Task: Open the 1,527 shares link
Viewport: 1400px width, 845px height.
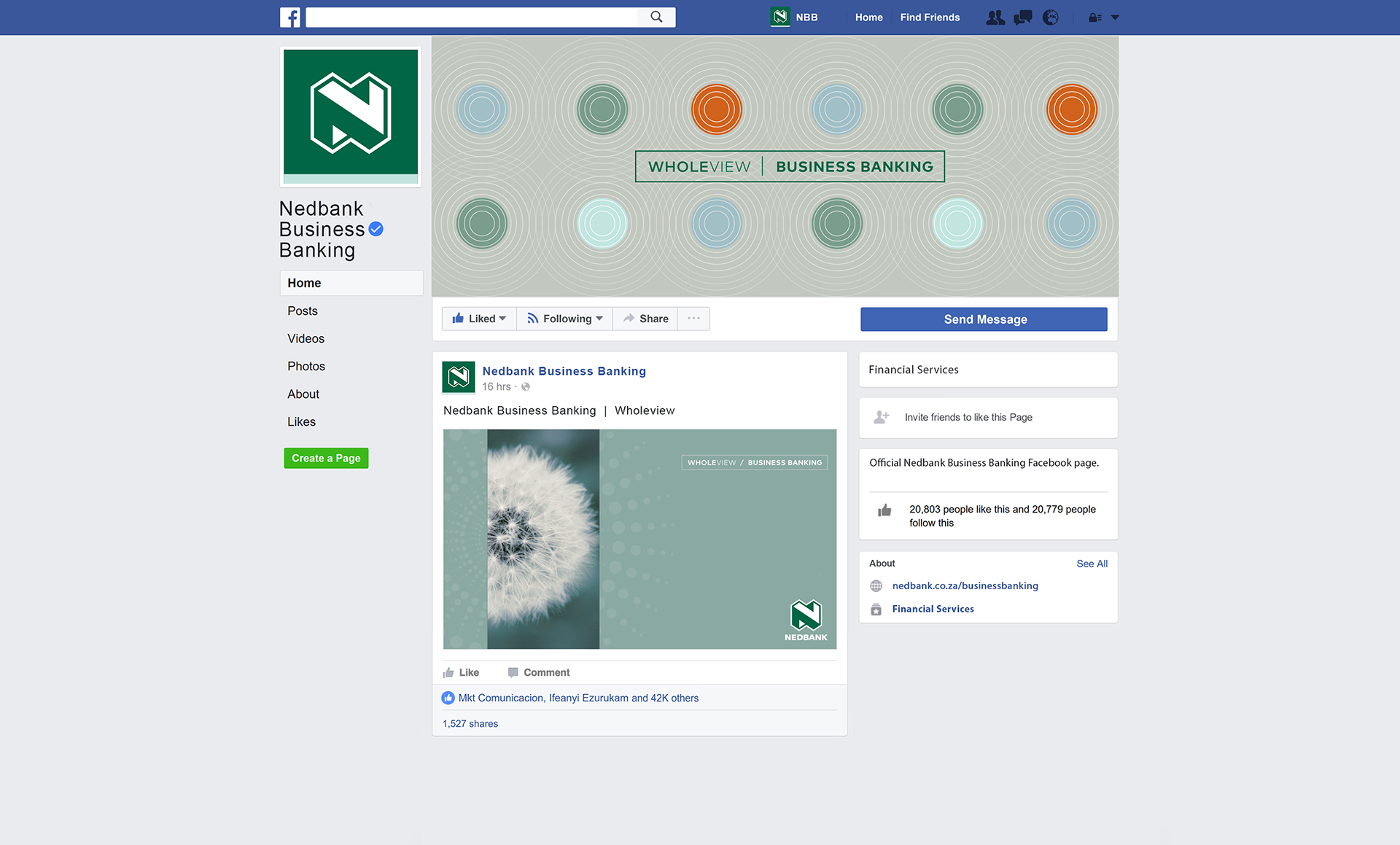Action: [x=470, y=724]
